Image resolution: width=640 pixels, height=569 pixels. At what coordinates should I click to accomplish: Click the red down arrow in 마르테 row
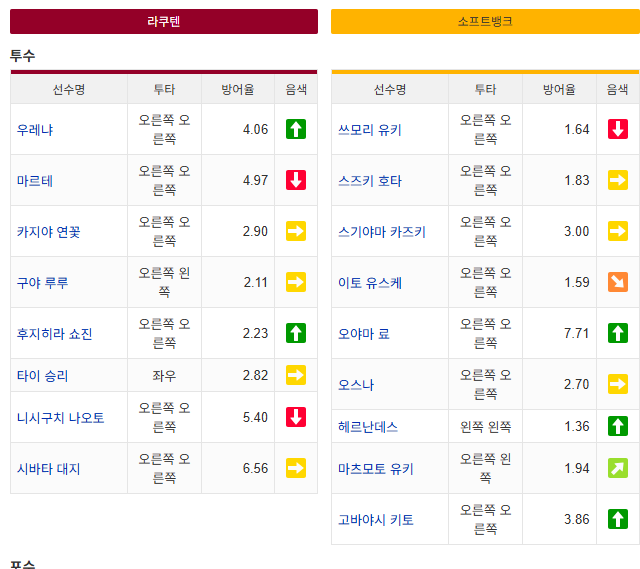click(296, 180)
